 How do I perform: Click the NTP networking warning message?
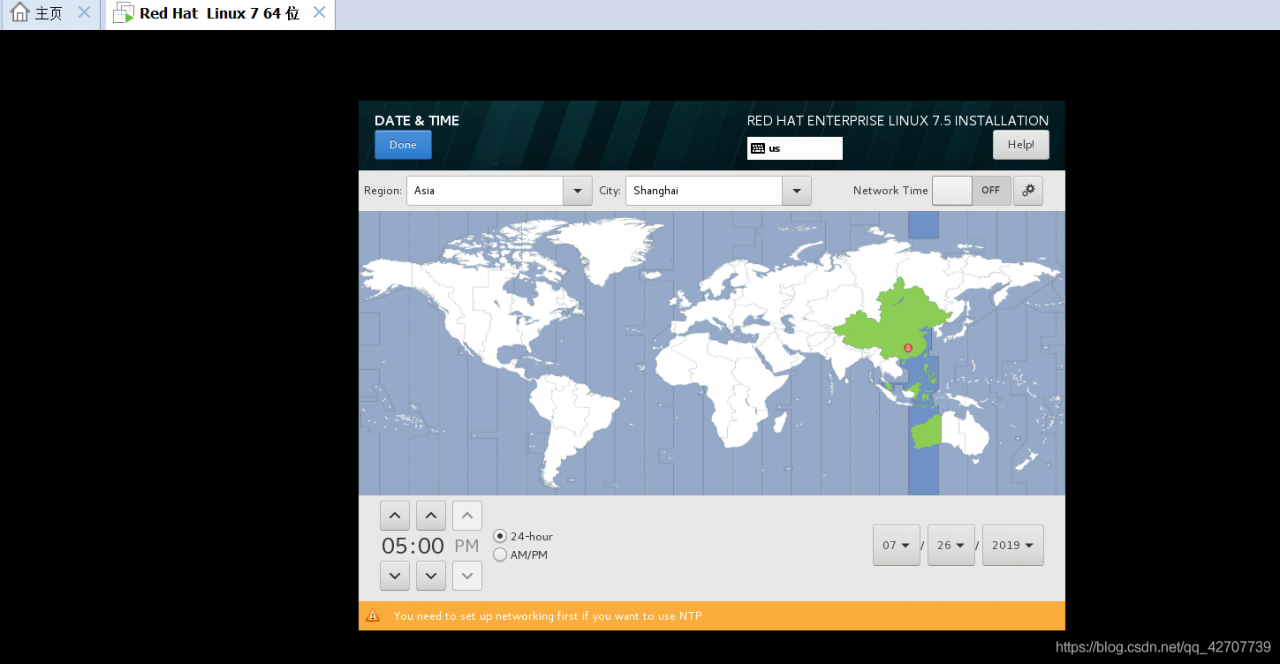[x=548, y=616]
